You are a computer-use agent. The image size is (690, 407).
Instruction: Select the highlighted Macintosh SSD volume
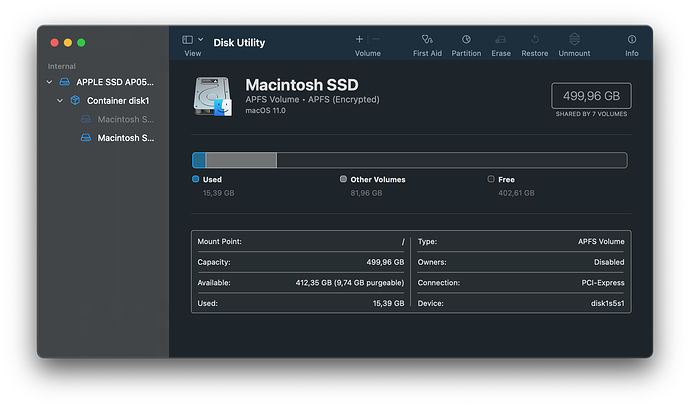124,138
